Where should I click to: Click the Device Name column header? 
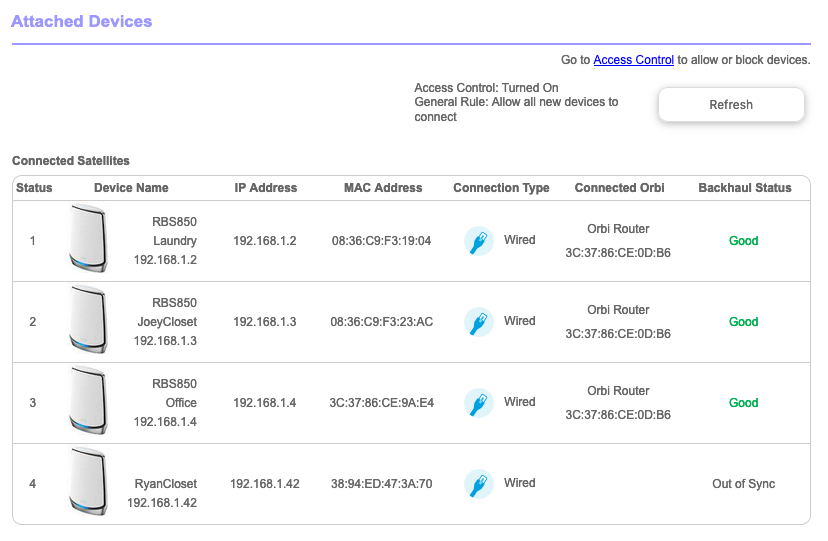point(131,188)
